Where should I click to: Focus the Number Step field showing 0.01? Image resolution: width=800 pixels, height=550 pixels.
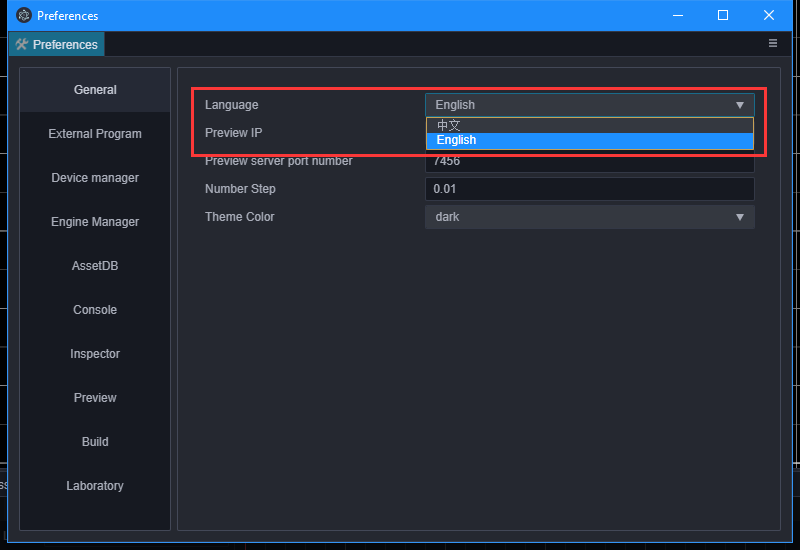click(589, 189)
